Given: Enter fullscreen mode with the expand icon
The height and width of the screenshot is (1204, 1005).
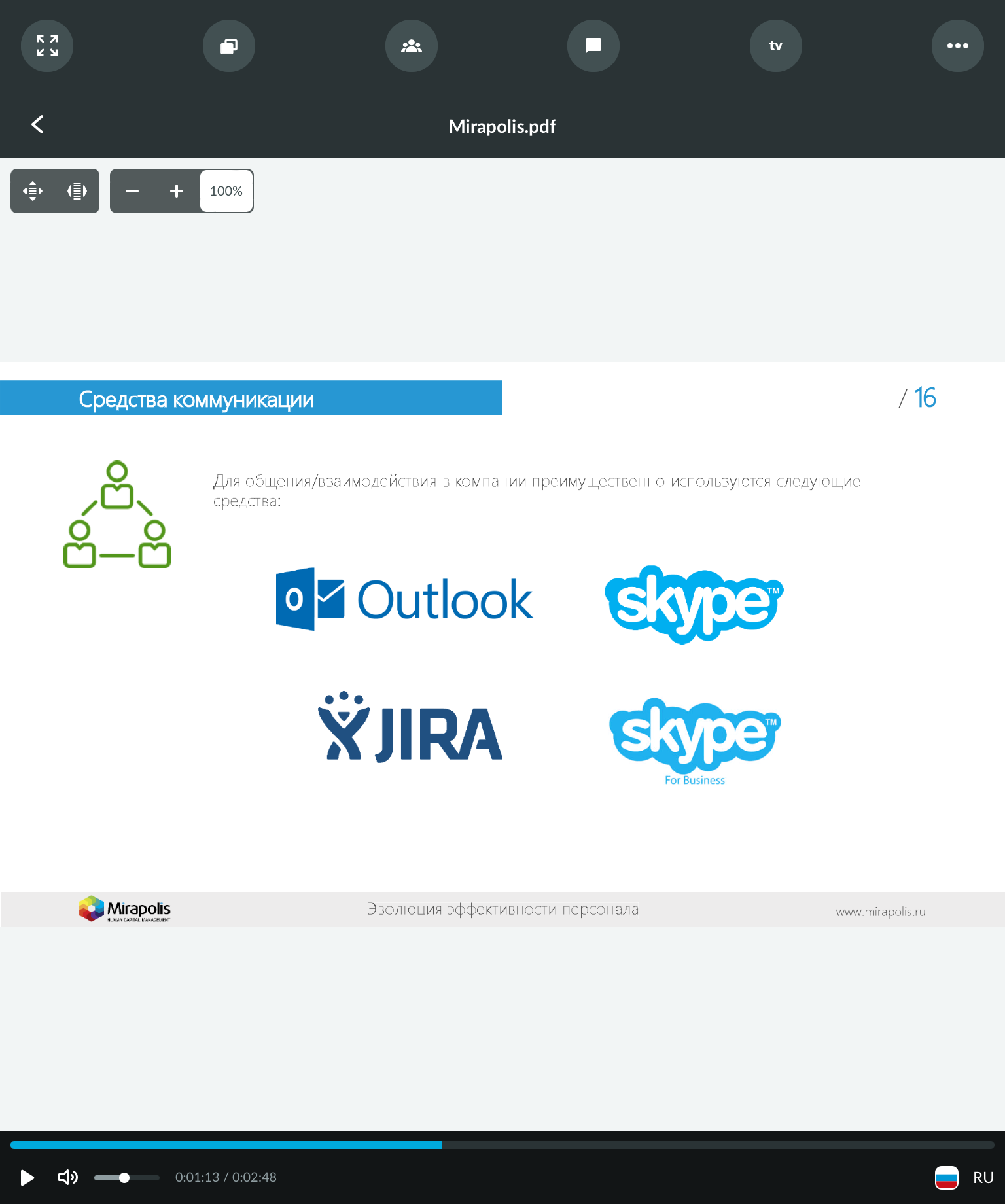Looking at the screenshot, I should pos(47,46).
